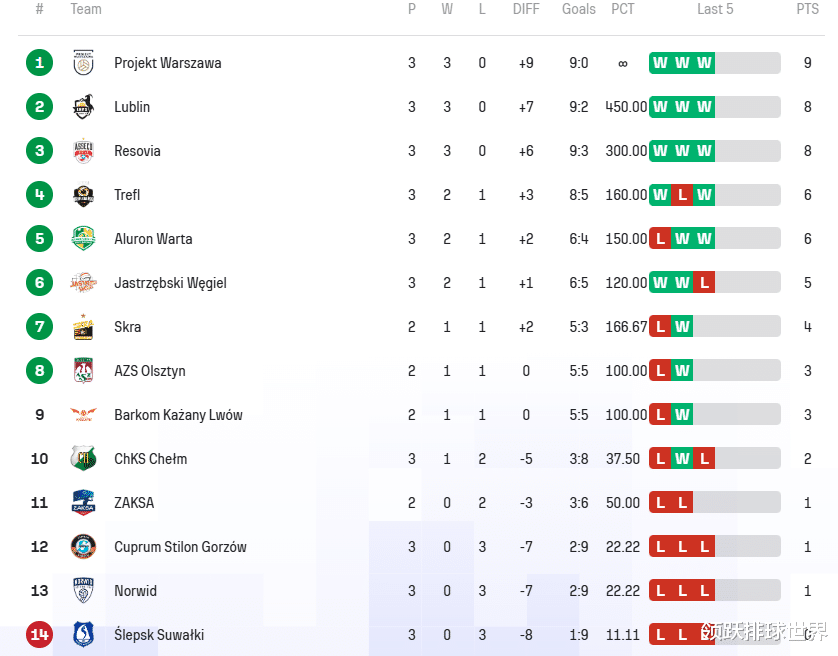Click the ZAKSA team logo
838x656 pixels.
[83, 503]
